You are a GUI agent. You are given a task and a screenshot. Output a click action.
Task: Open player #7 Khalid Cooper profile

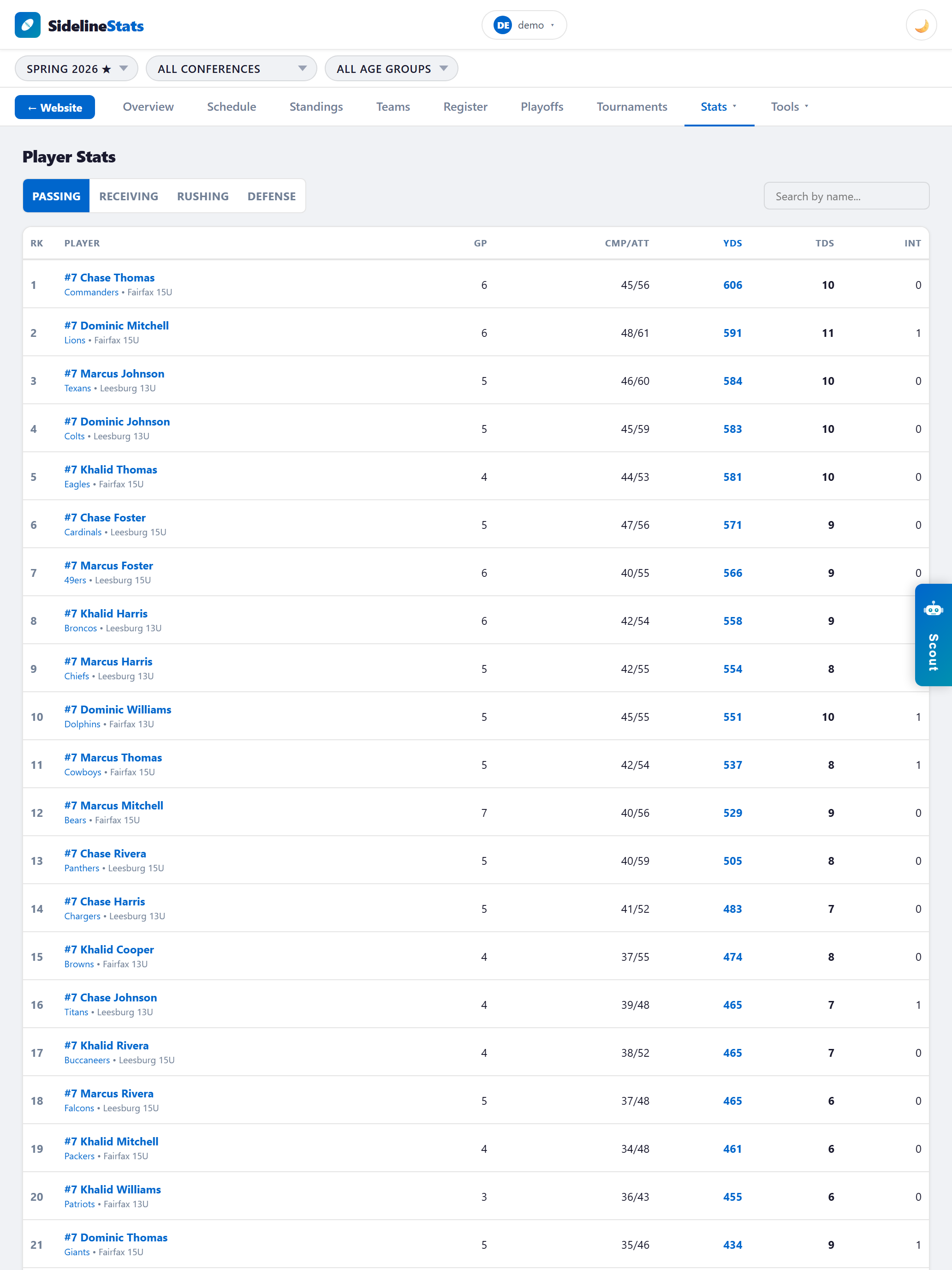[109, 950]
